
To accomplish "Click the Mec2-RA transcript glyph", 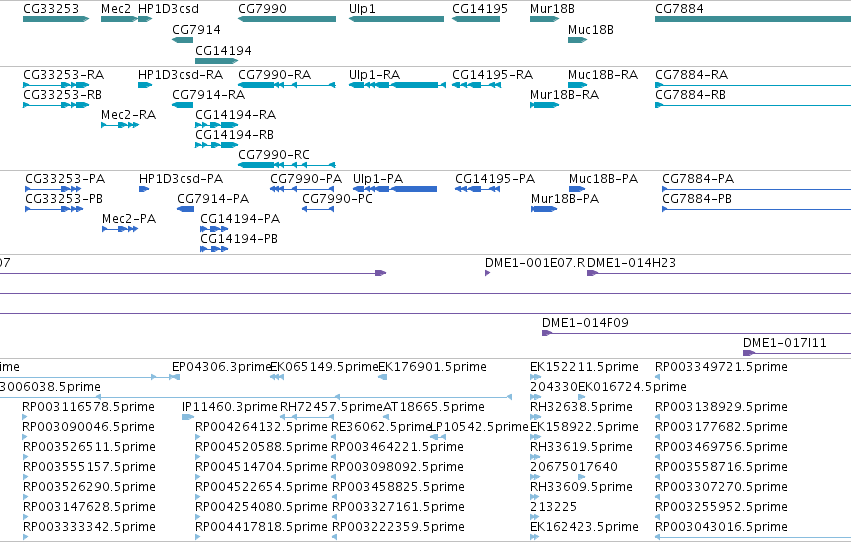I will tap(120, 125).
